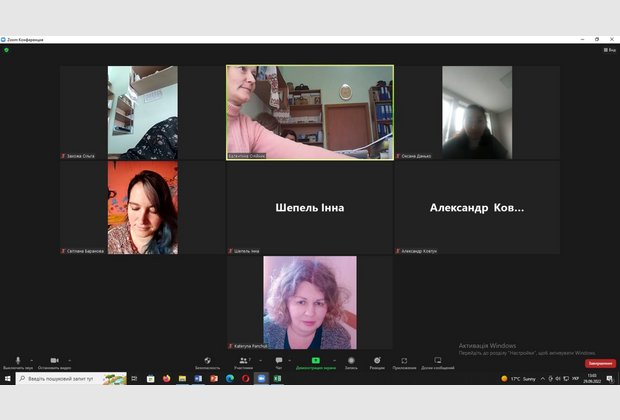Image resolution: width=620 pixels, height=420 pixels.
Task: Click the green Share Screen button
Action: pos(315,361)
